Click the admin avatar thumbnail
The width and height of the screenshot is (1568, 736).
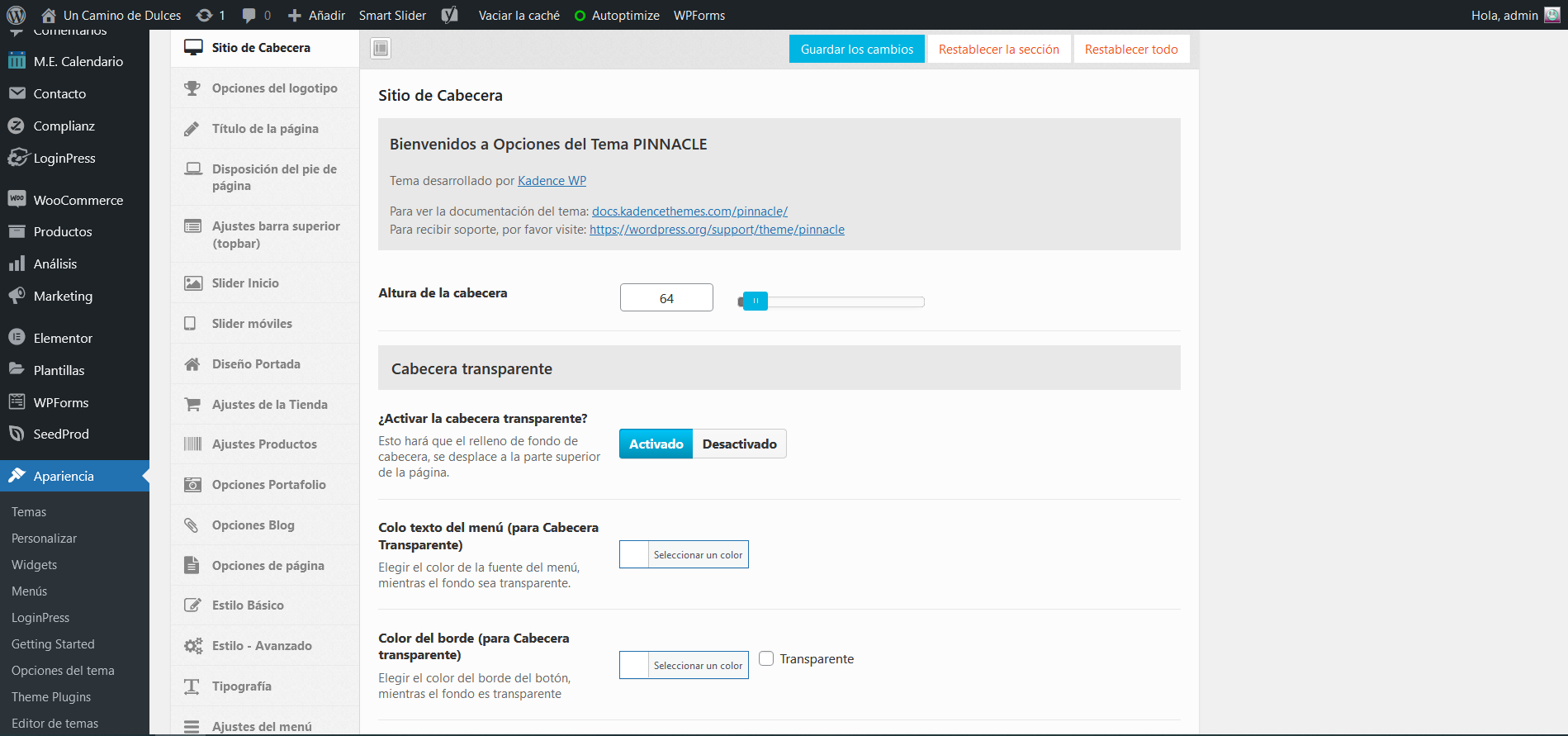pos(1552,15)
